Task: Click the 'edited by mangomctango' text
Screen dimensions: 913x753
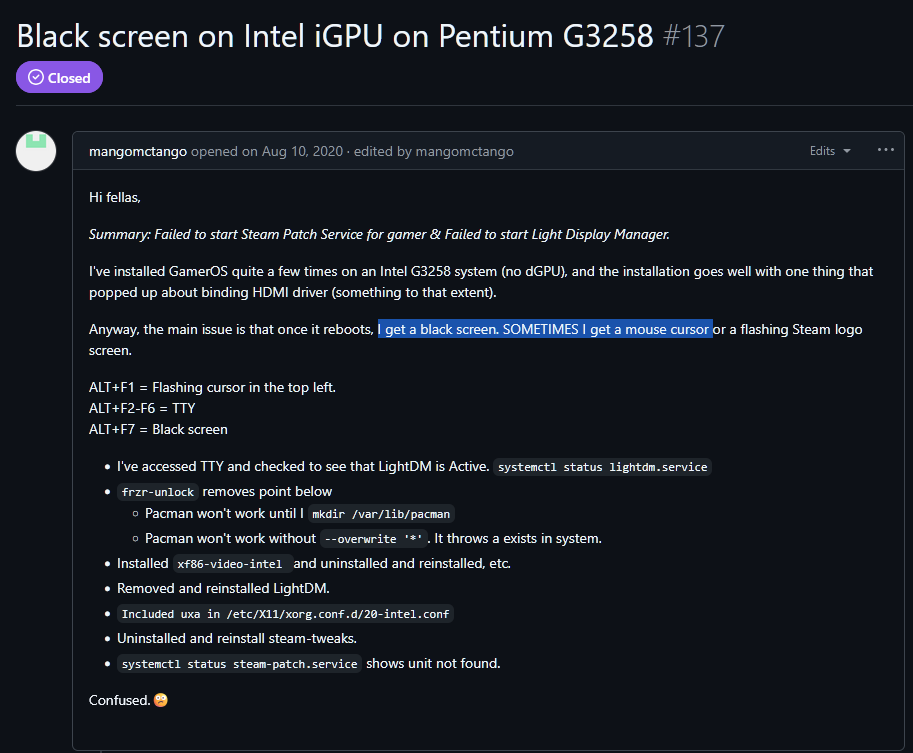Action: (x=434, y=151)
